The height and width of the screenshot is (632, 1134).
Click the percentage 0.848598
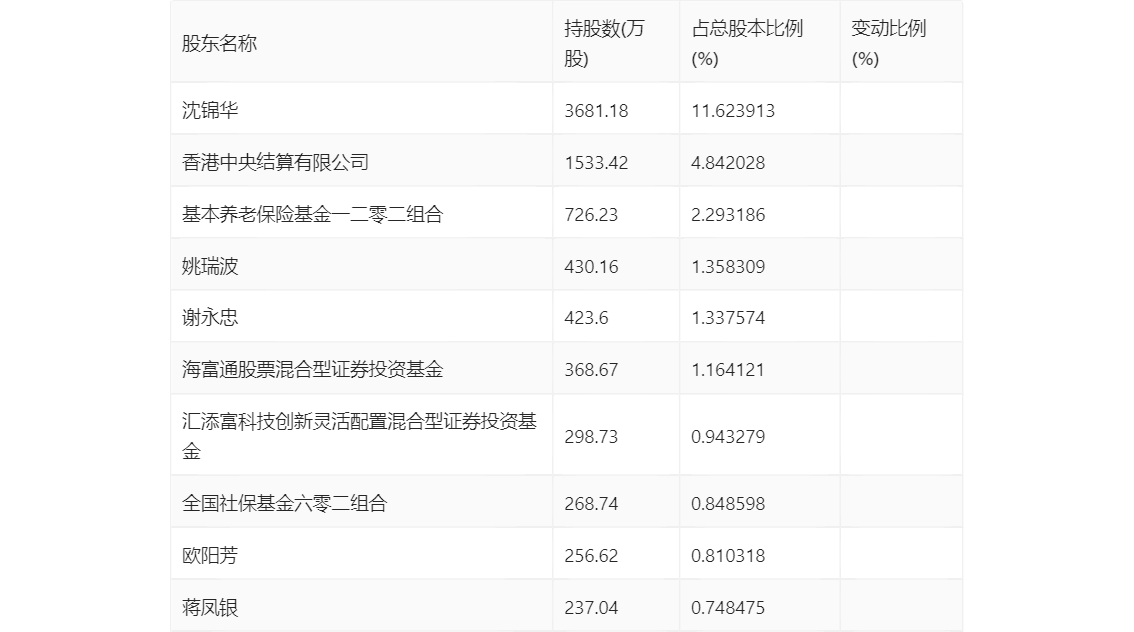pos(728,504)
